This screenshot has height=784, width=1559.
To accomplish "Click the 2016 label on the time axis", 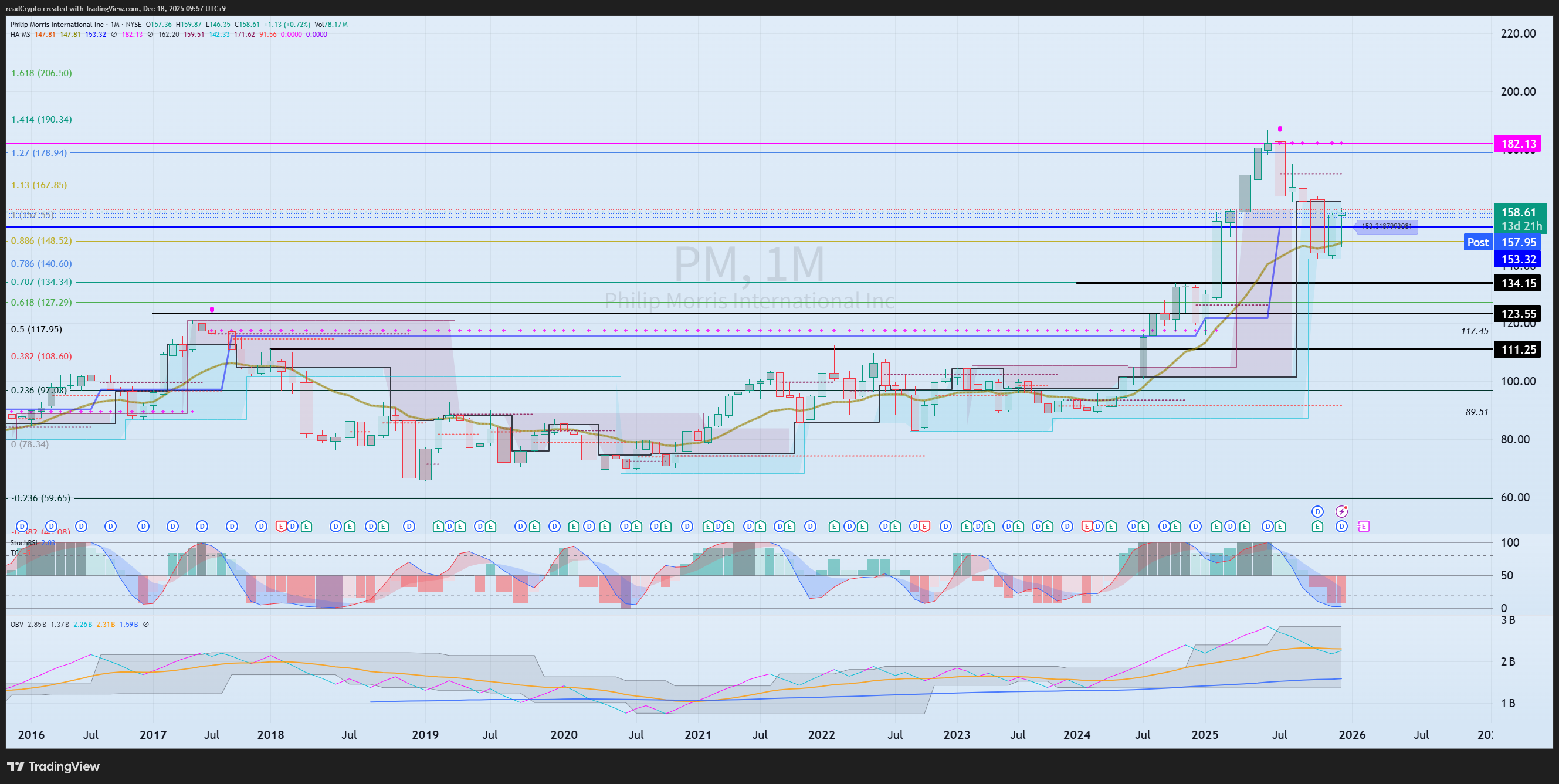I will pos(32,734).
